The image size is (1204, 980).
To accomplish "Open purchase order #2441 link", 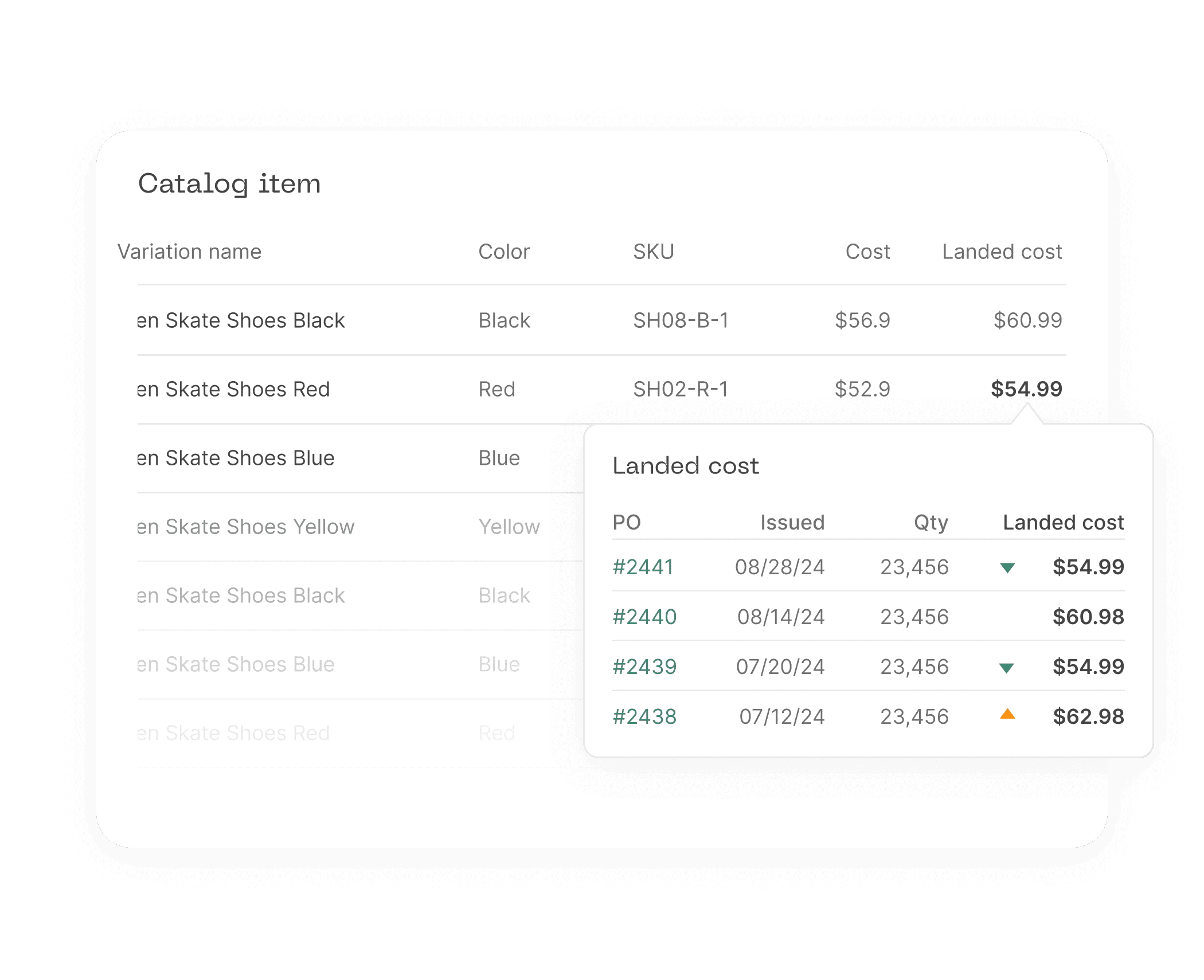I will (x=643, y=567).
